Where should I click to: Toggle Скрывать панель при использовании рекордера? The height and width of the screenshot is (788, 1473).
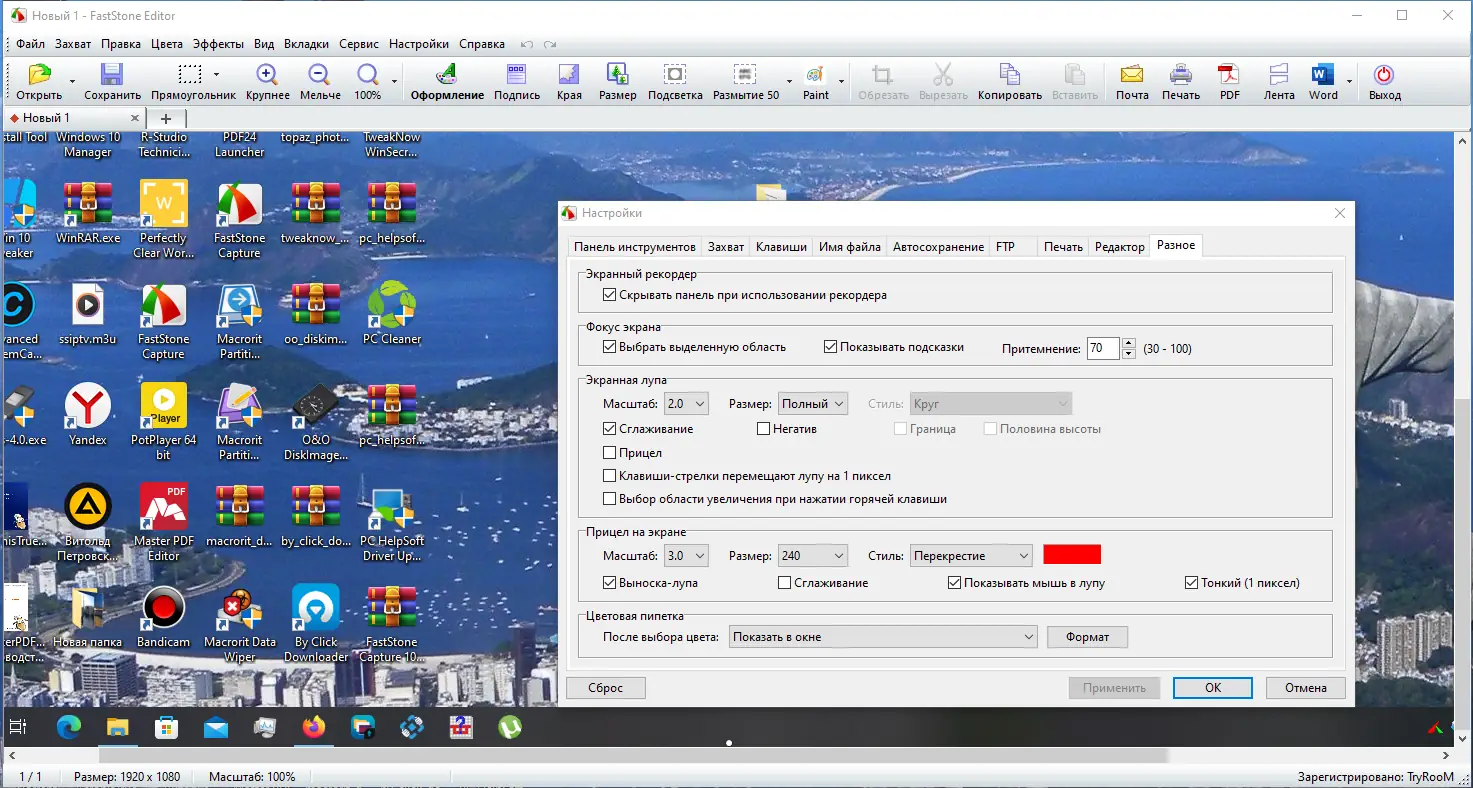coord(609,295)
